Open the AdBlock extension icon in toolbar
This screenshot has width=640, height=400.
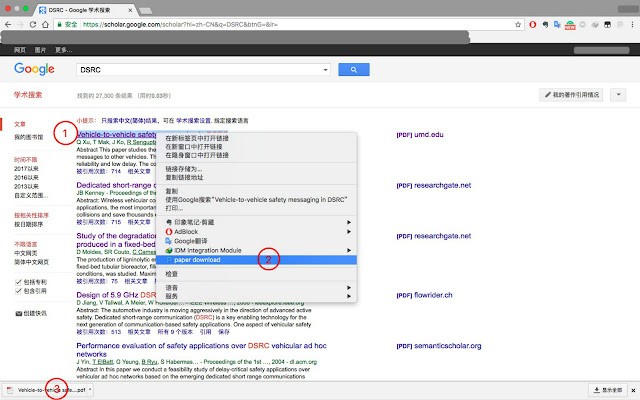coord(533,24)
